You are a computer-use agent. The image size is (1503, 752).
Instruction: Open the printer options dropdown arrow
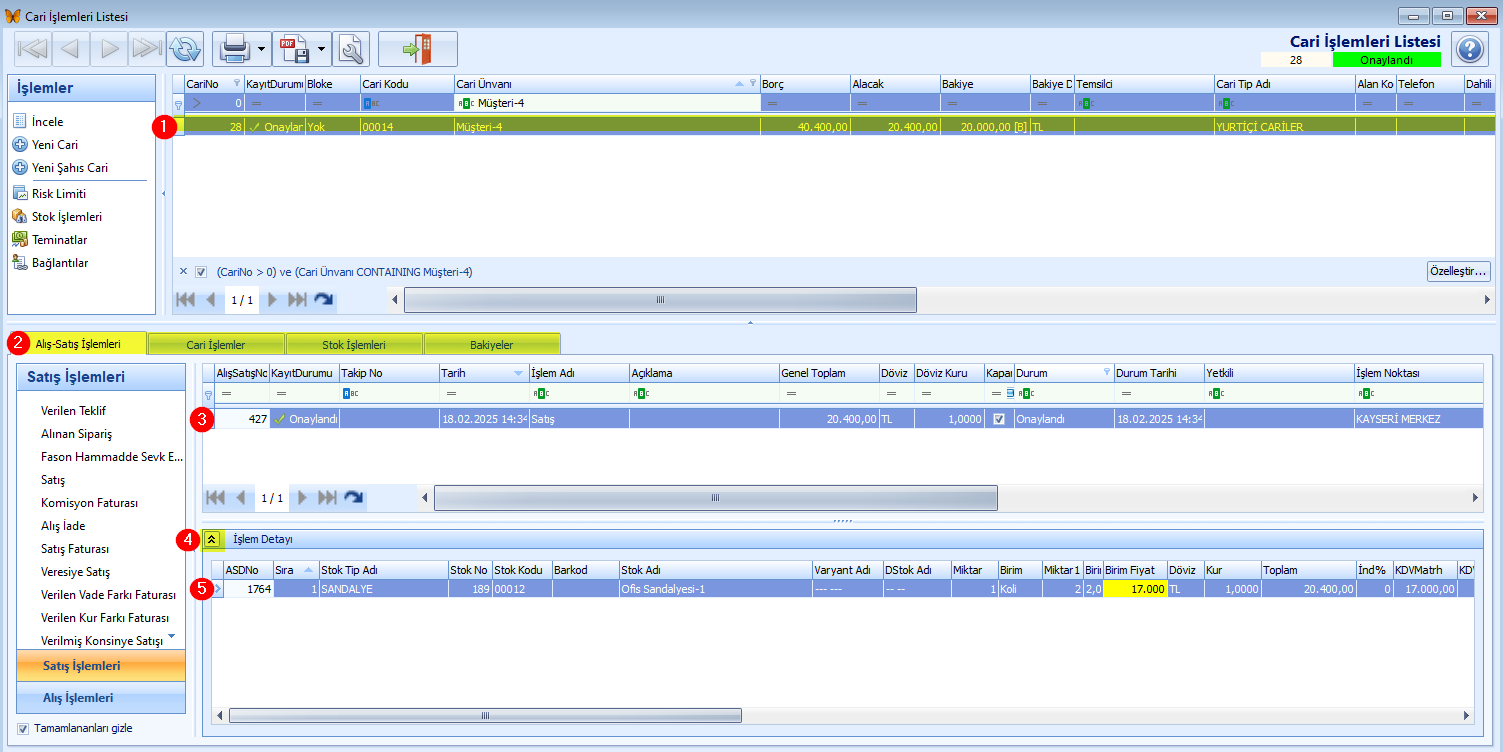[x=261, y=48]
